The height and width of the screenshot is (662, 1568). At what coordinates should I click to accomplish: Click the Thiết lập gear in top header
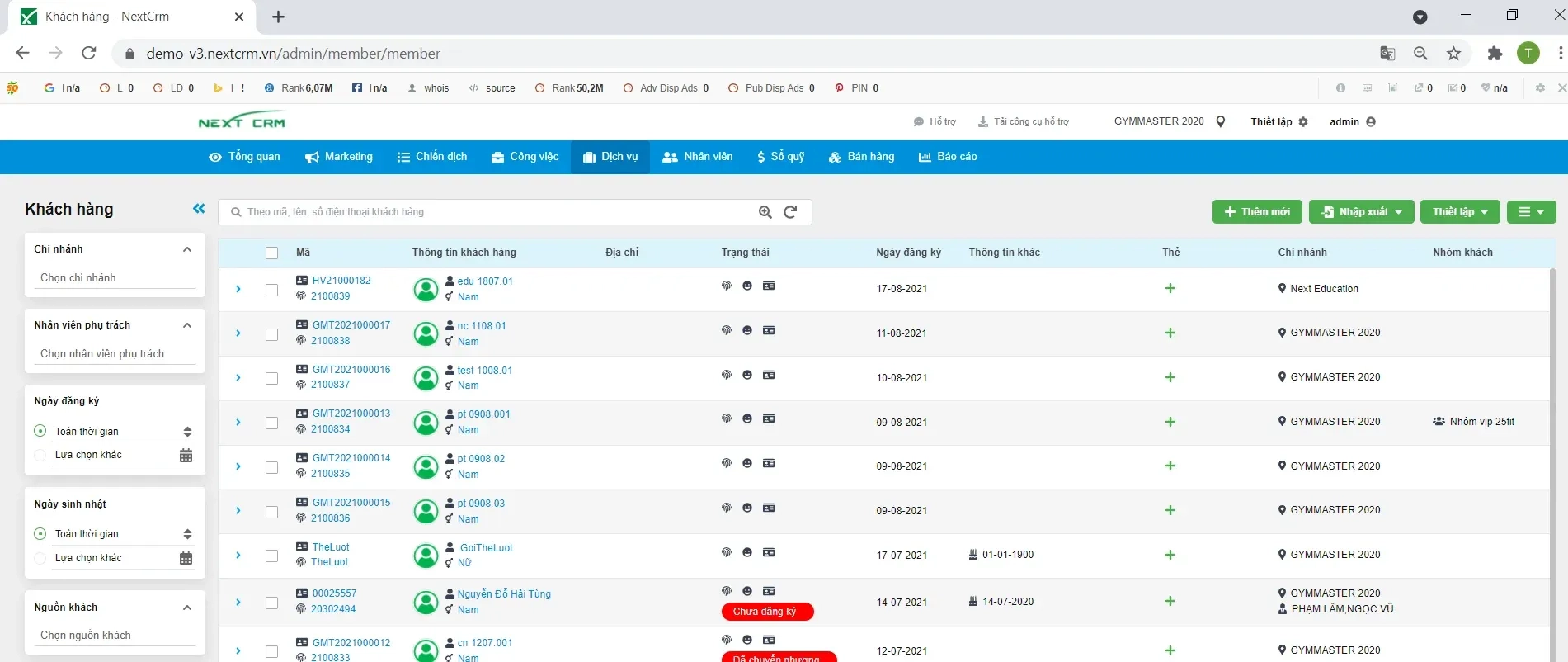[x=1279, y=121]
